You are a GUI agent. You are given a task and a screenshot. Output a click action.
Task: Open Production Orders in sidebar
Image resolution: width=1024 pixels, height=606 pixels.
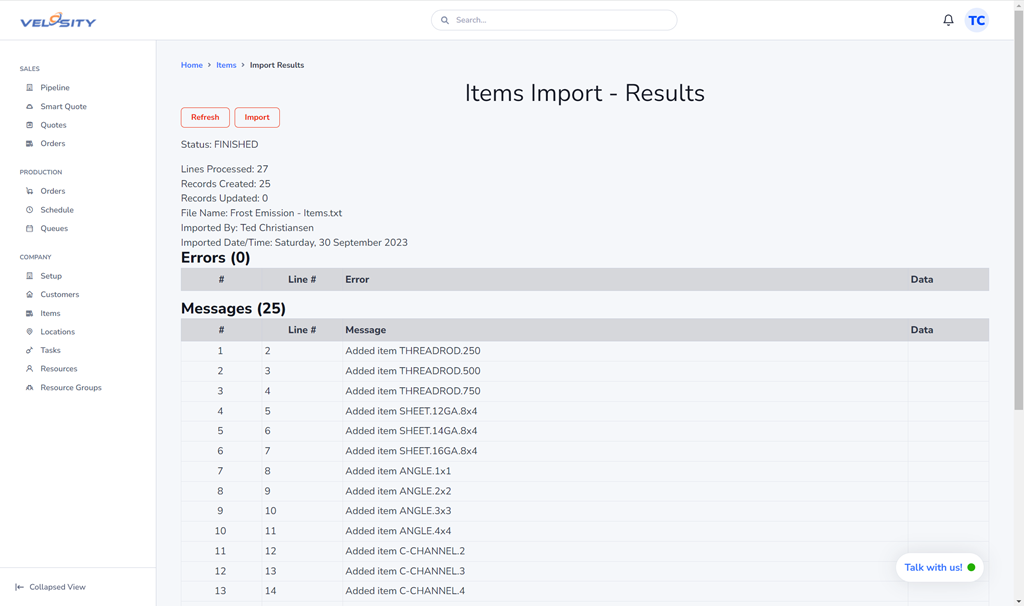(x=52, y=191)
